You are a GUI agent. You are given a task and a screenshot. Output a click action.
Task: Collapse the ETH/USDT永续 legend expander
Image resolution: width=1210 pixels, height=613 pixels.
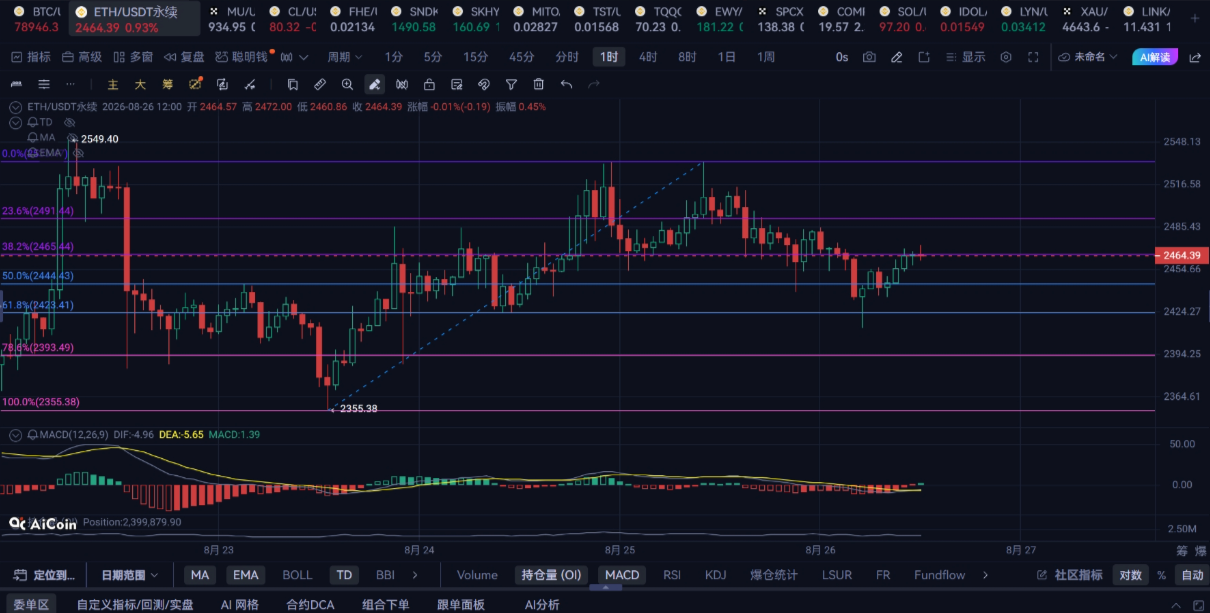(14, 106)
